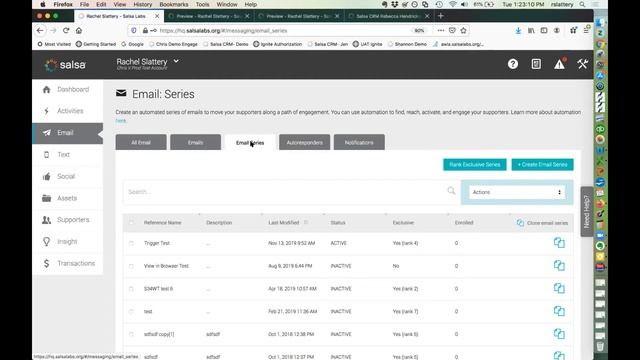Open Text section in sidebar

[68, 155]
